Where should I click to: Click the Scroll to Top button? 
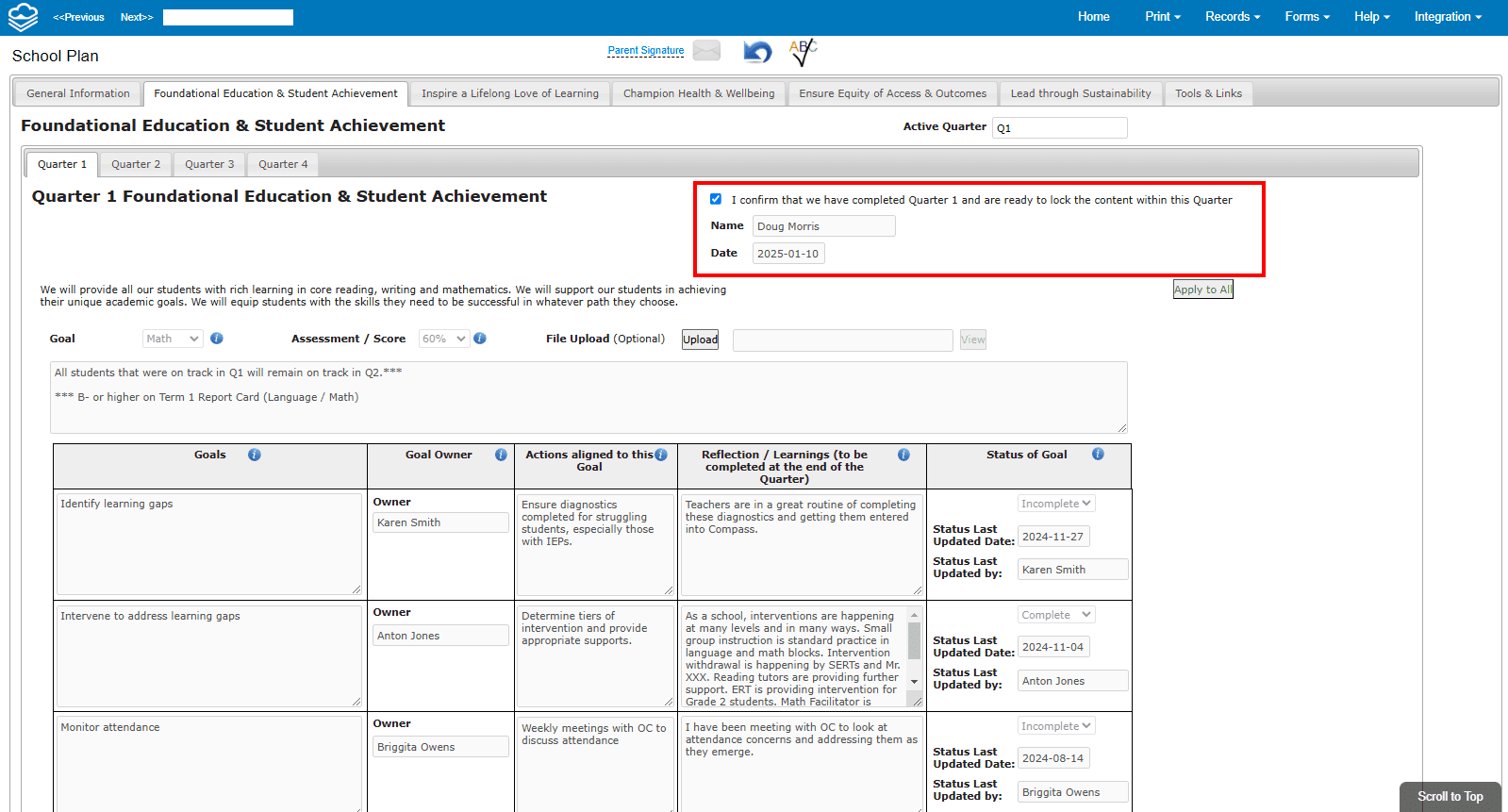click(x=1450, y=797)
